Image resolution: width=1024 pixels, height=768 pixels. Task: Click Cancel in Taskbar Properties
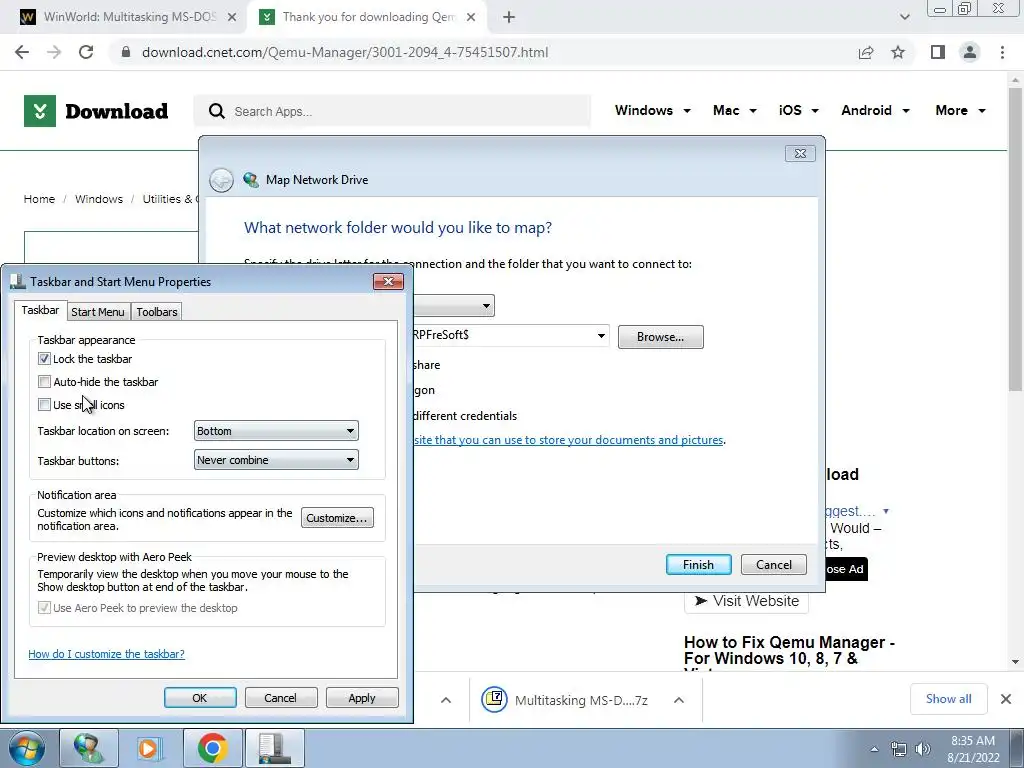(x=280, y=697)
